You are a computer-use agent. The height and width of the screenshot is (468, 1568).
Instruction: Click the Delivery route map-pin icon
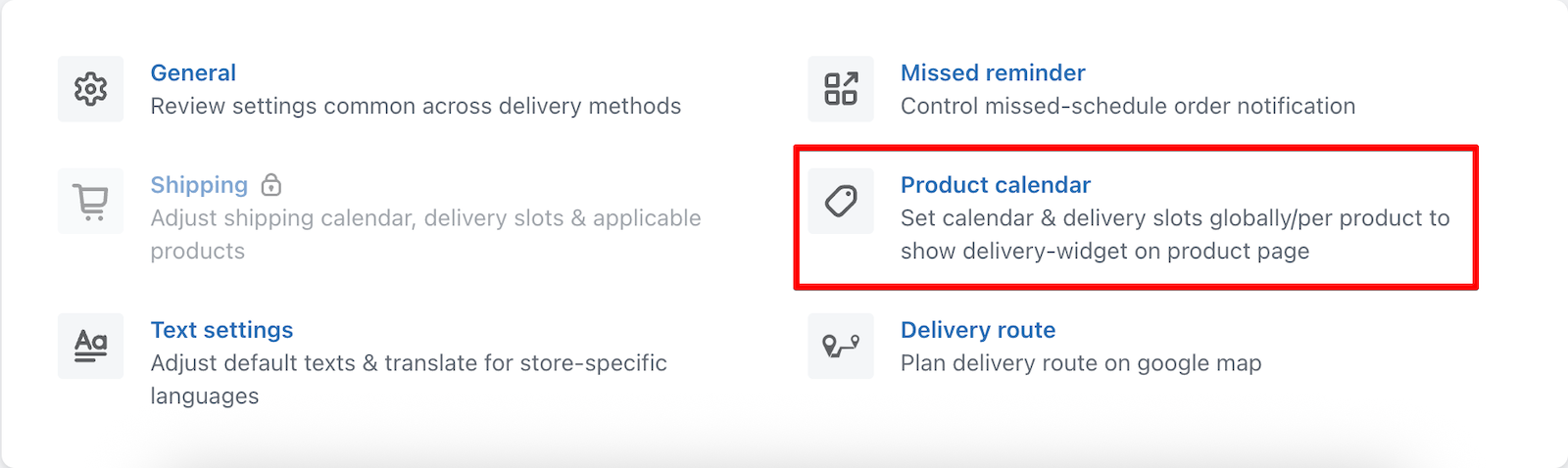coord(841,346)
